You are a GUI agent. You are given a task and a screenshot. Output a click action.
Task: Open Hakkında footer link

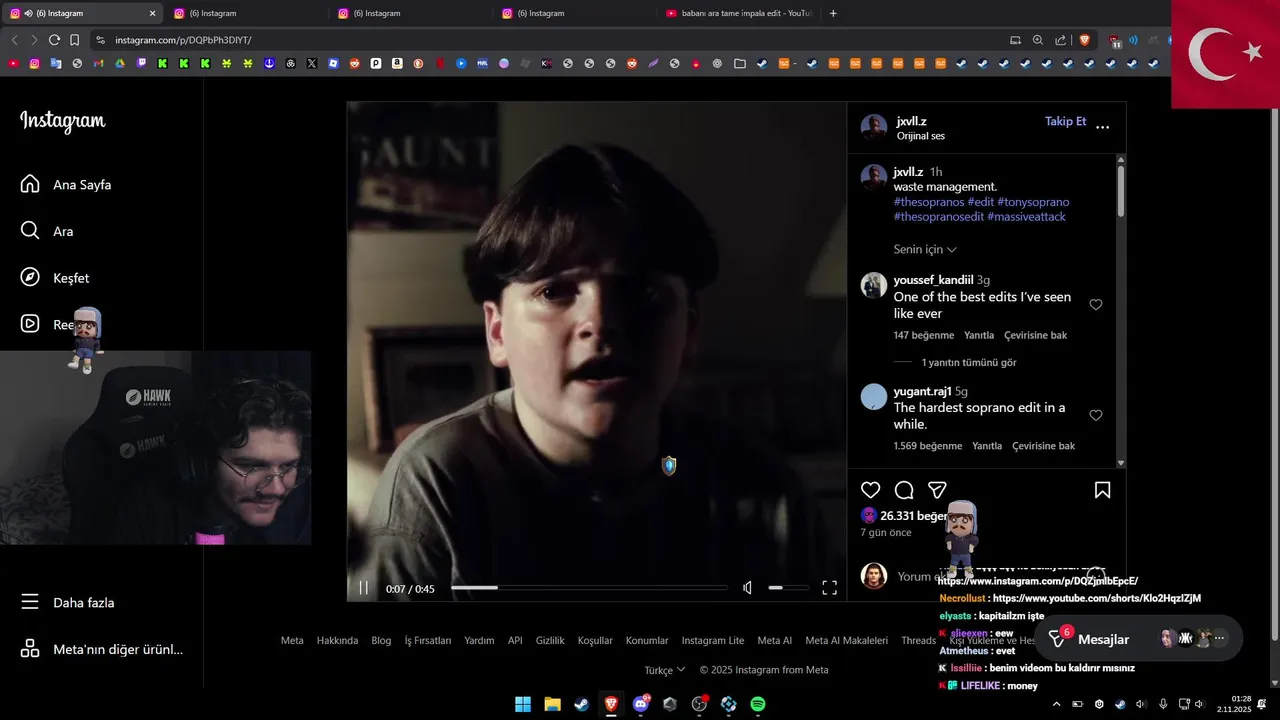coord(337,641)
